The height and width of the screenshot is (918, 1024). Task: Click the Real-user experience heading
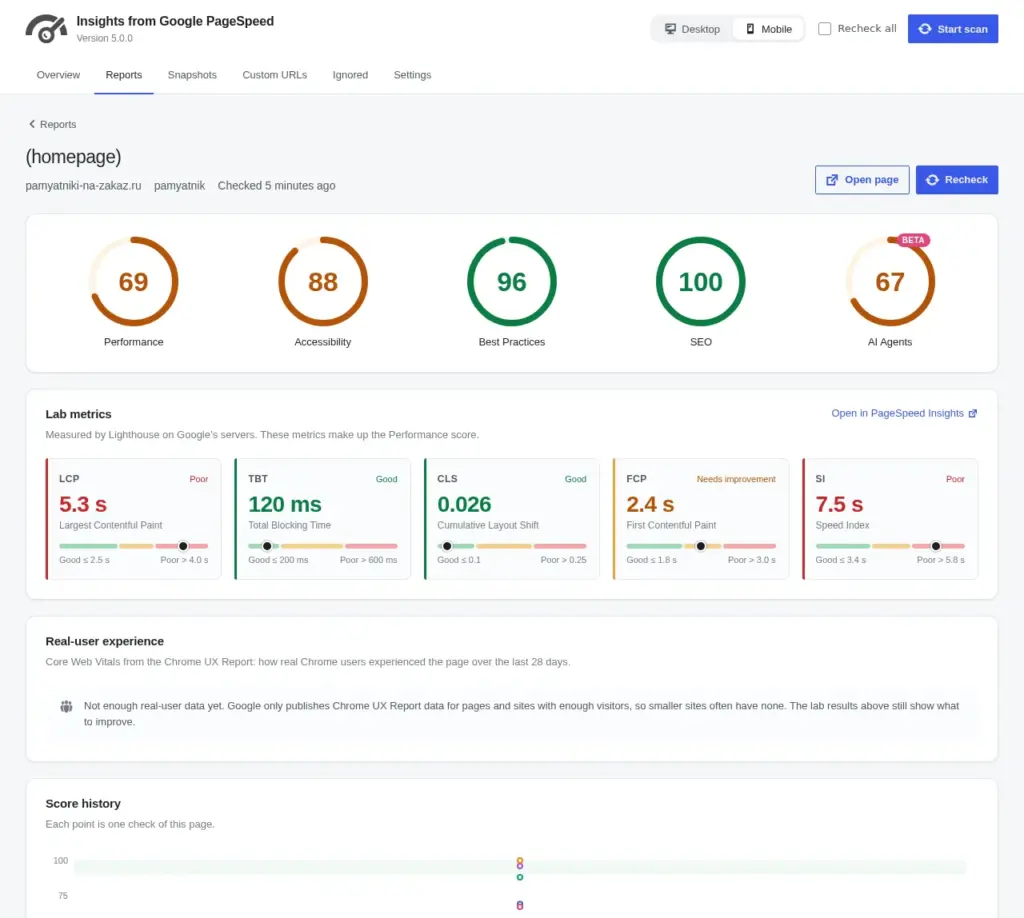[x=104, y=641]
